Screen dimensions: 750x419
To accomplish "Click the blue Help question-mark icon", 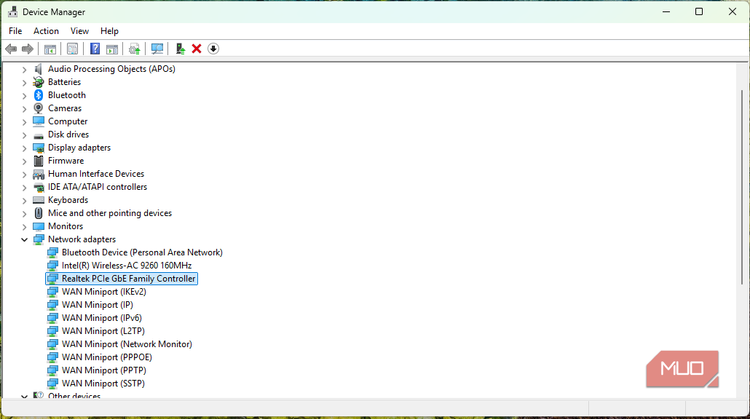I will click(95, 49).
